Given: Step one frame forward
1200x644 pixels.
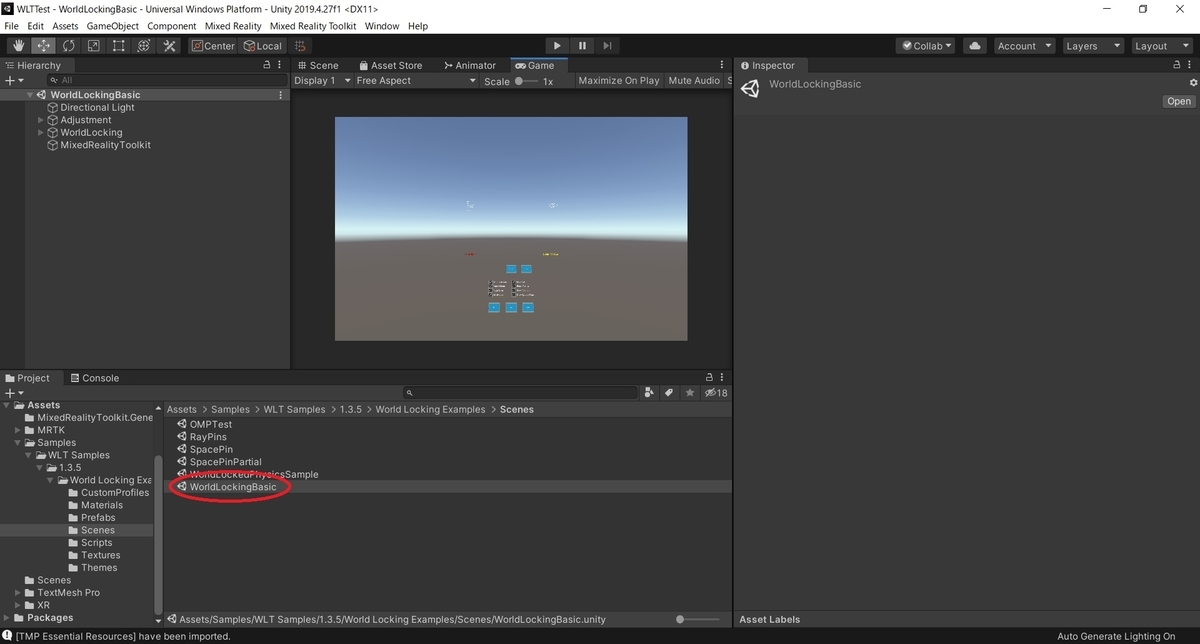Looking at the screenshot, I should pyautogui.click(x=607, y=46).
